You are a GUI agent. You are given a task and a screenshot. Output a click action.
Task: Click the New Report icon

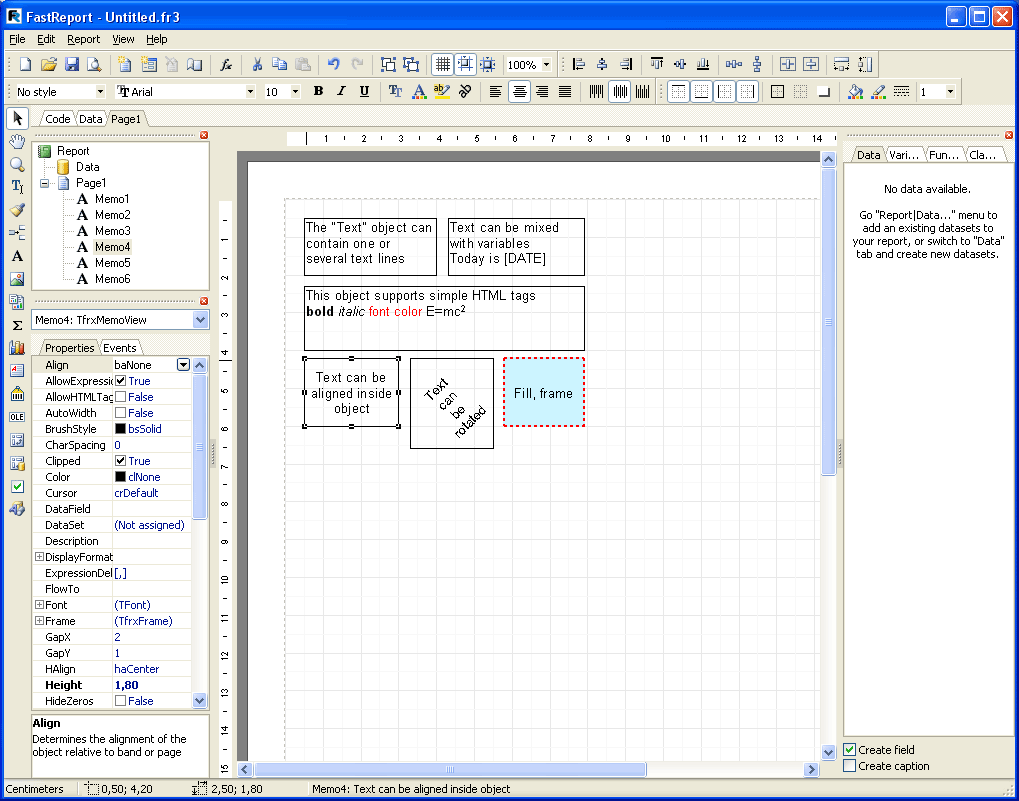tap(25, 64)
